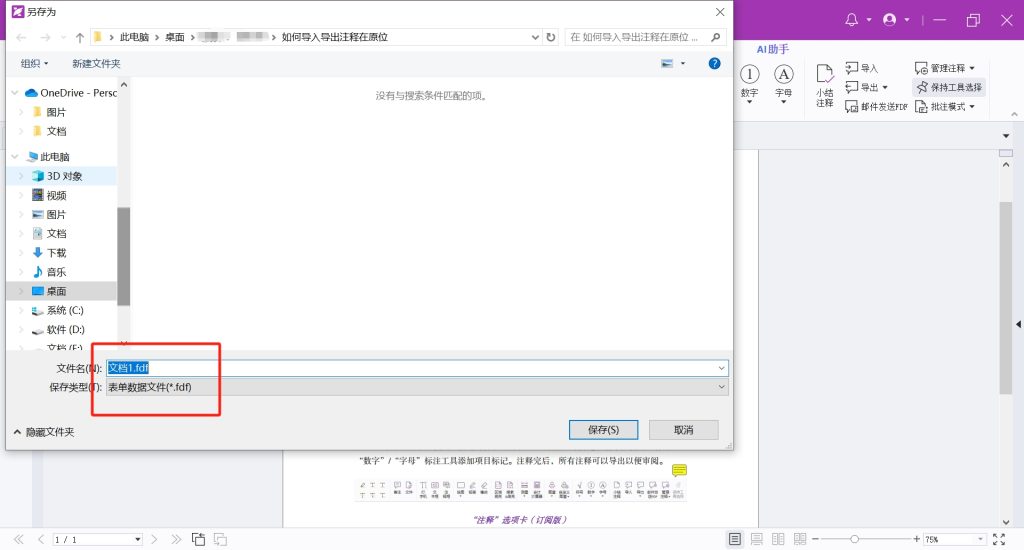Click the back navigation arrow
Screen dimensions: 1024x550
21,37
